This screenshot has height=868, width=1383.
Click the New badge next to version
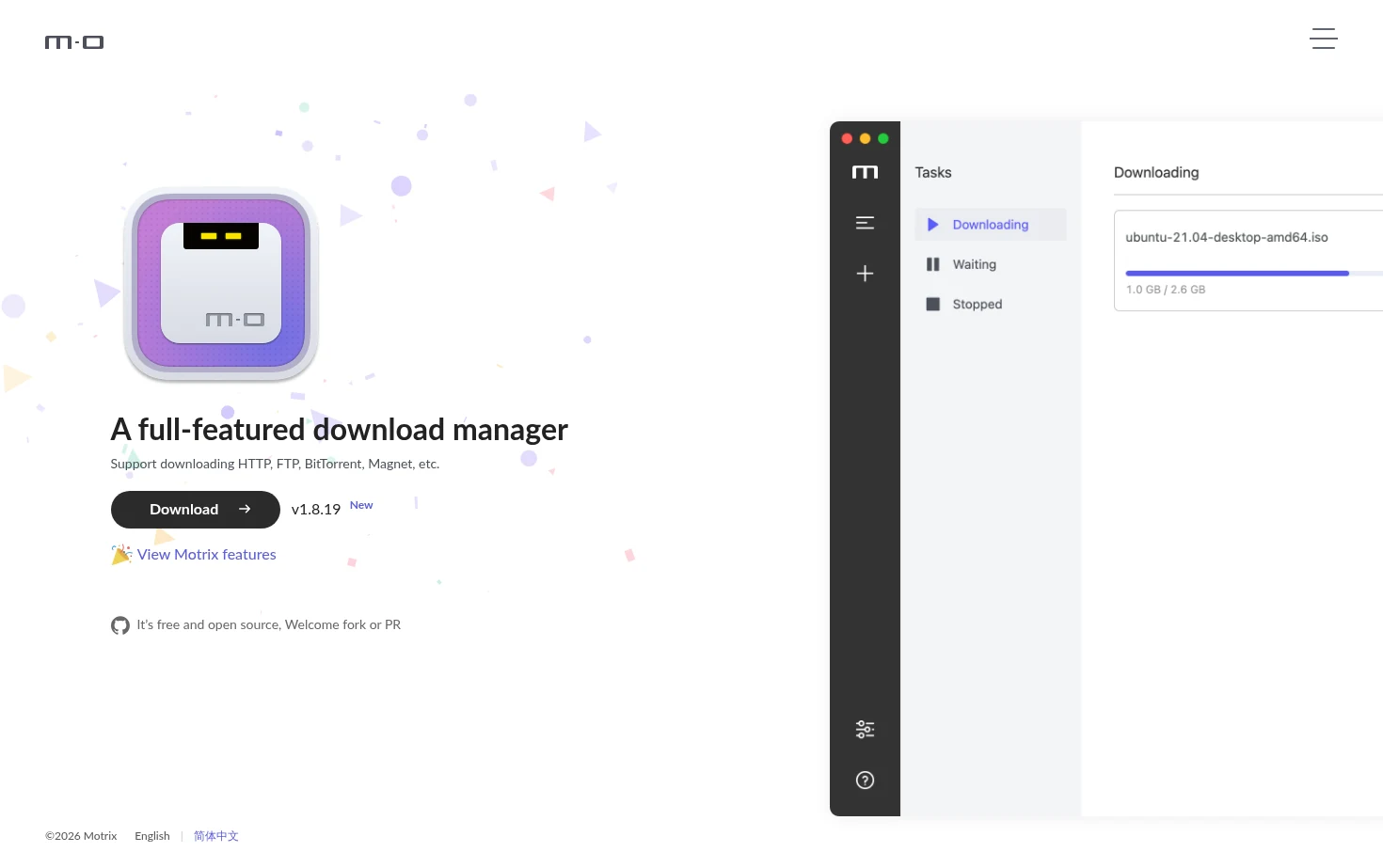[x=361, y=505]
